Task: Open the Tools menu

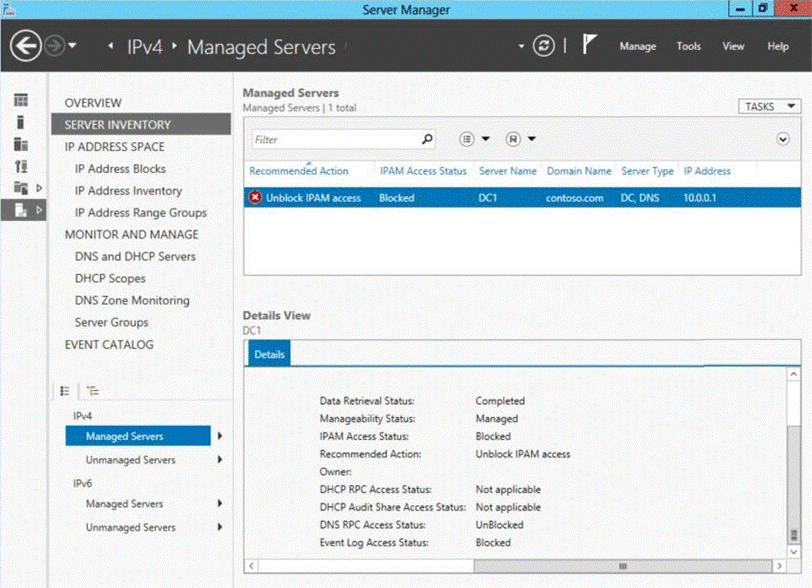Action: [x=688, y=46]
